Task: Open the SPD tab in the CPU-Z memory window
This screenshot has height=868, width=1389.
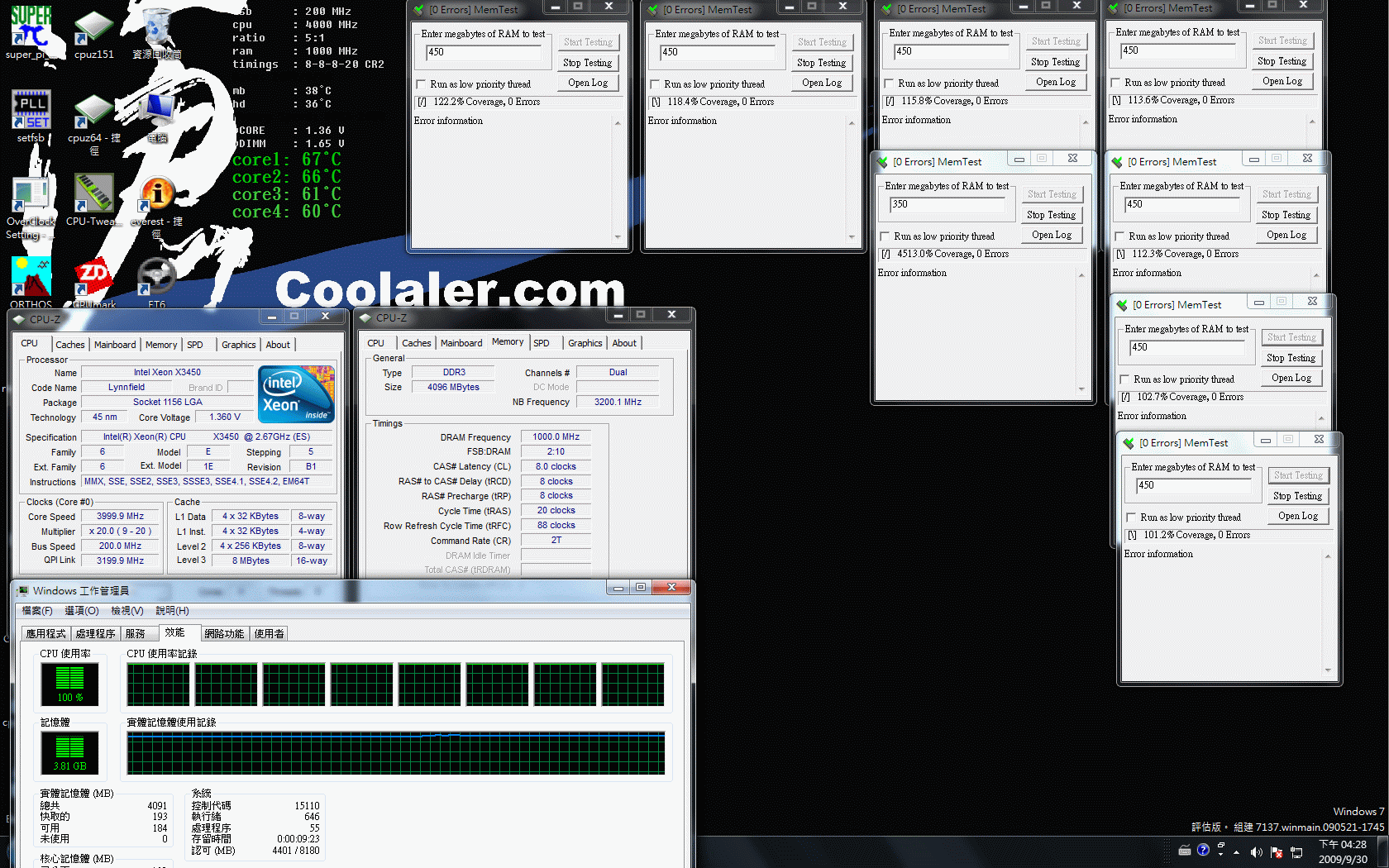Action: [542, 343]
